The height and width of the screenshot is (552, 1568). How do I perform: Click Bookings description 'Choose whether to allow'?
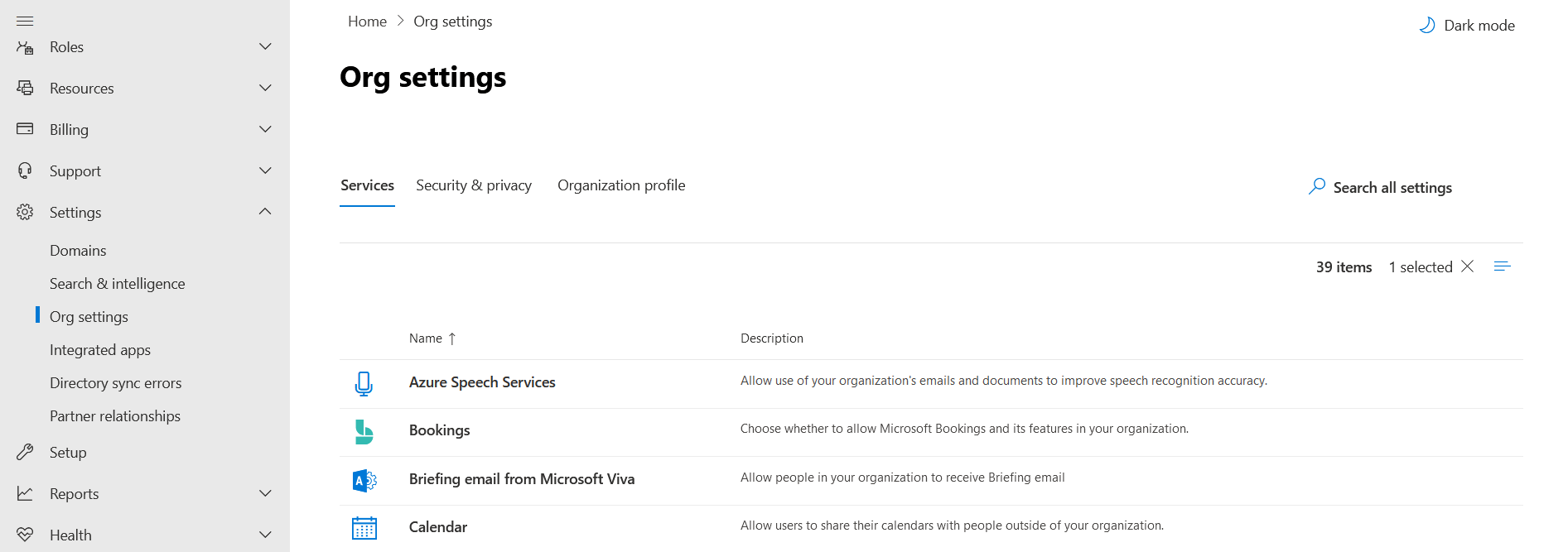click(x=964, y=429)
